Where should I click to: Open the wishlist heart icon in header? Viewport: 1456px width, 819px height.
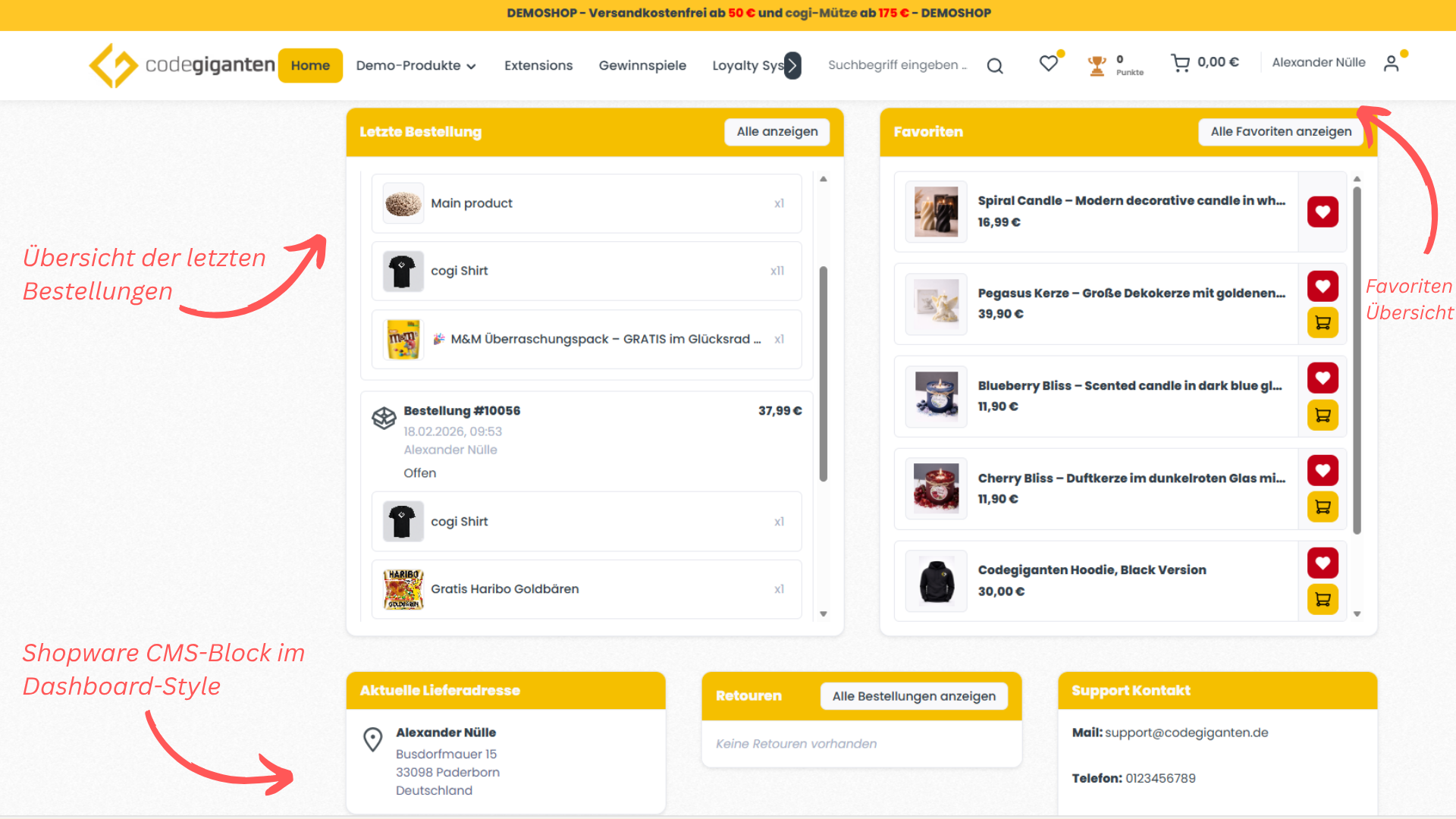pyautogui.click(x=1049, y=64)
